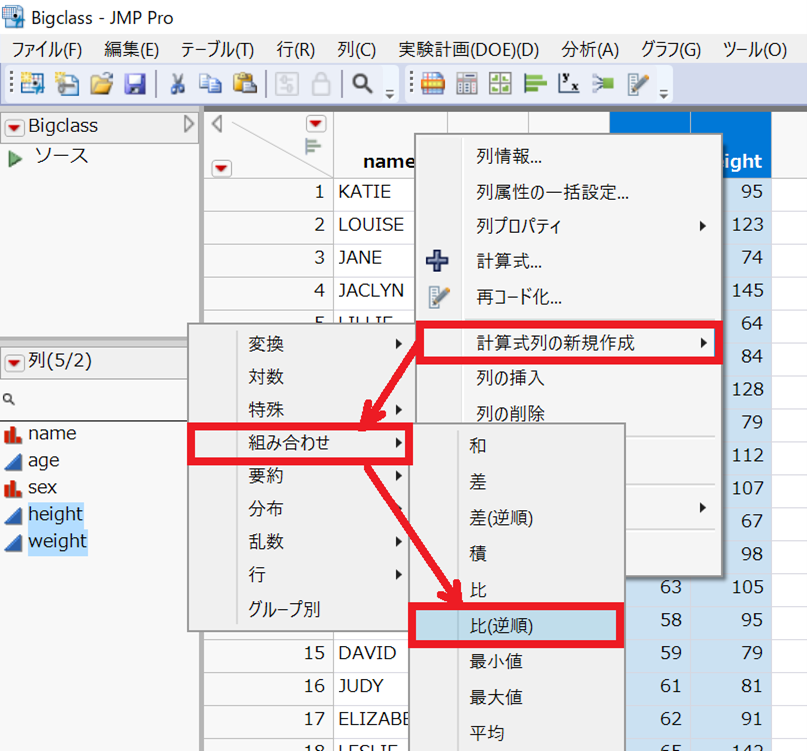Viewport: 807px width, 751px height.
Task: Click the Open folder toolbar icon
Action: tap(101, 83)
